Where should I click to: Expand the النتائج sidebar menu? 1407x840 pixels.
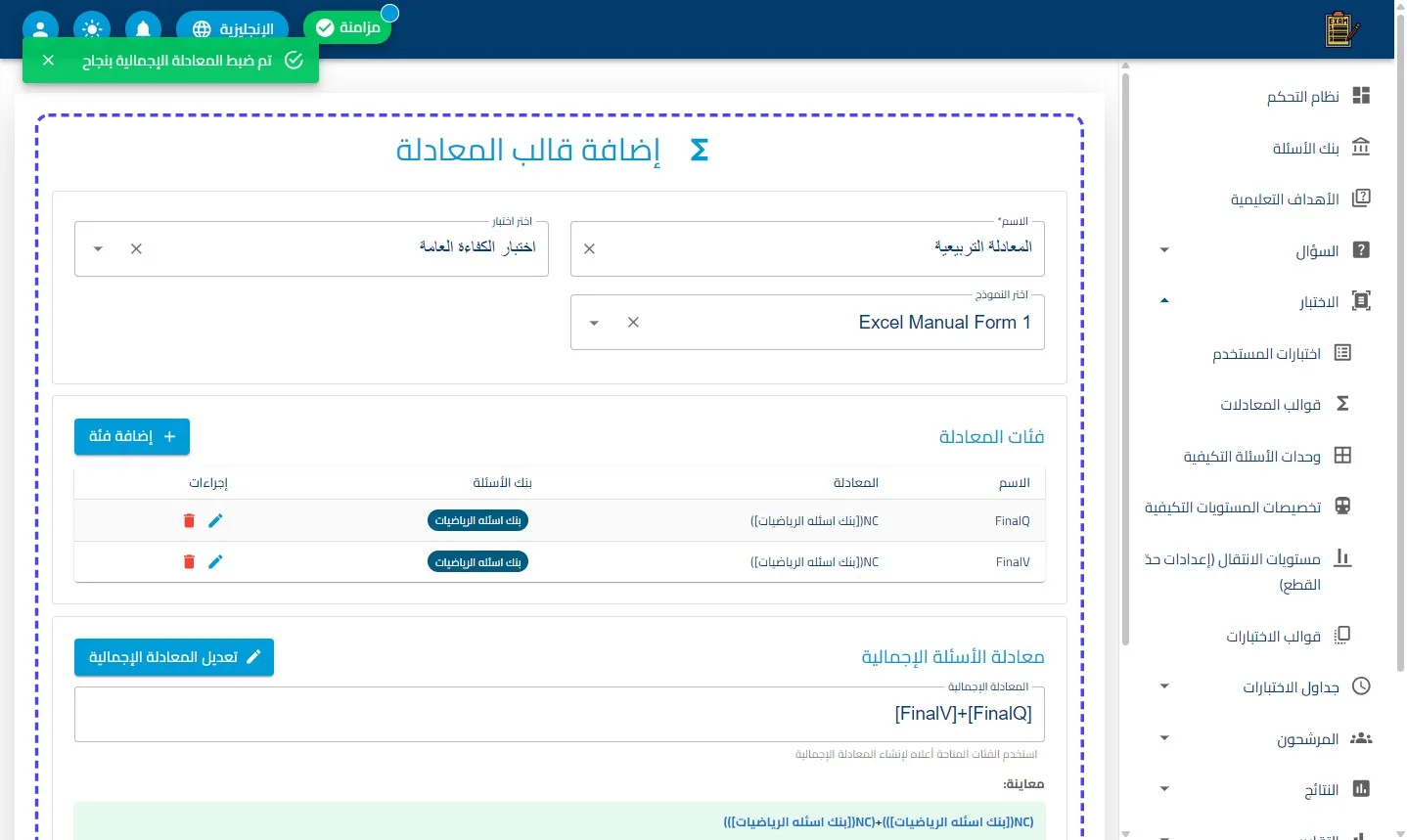(1164, 789)
